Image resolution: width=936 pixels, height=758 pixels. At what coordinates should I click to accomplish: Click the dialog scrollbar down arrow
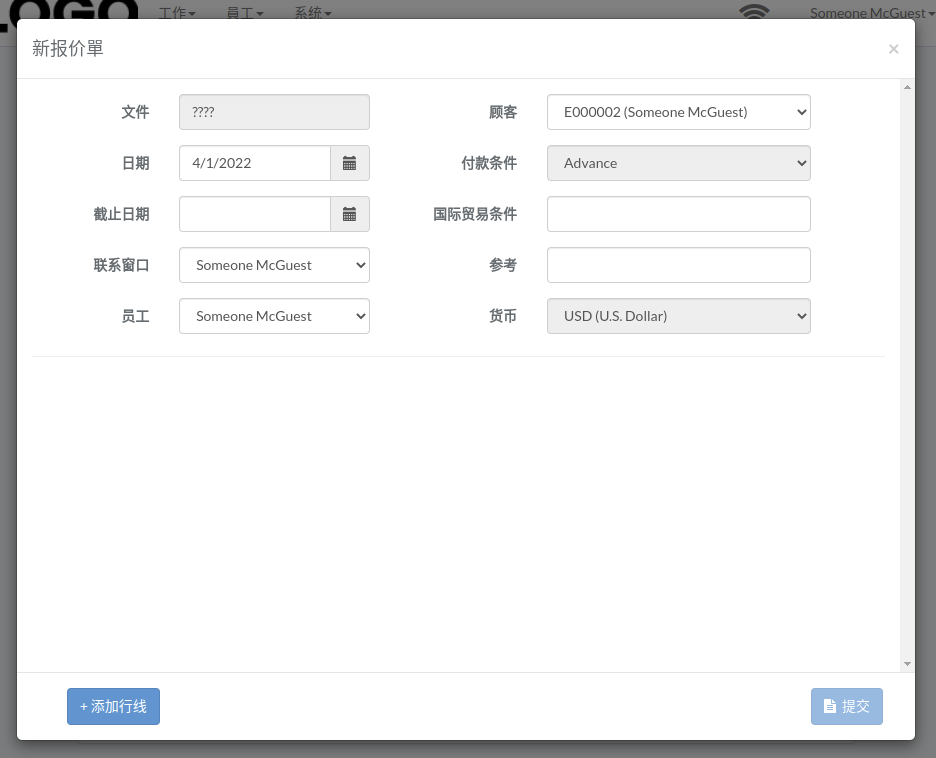(907, 664)
